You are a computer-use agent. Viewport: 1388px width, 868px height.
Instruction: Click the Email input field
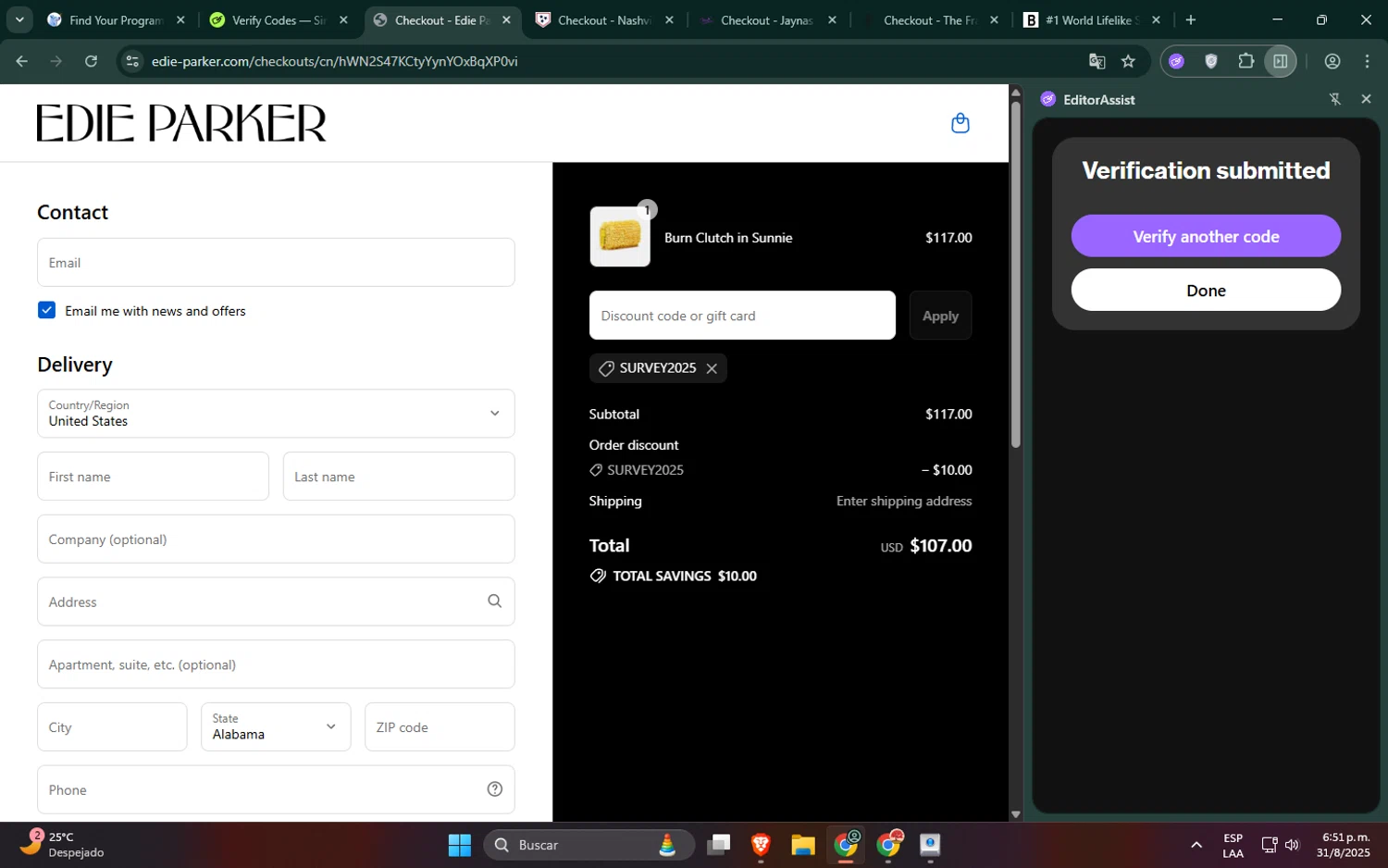coord(276,263)
